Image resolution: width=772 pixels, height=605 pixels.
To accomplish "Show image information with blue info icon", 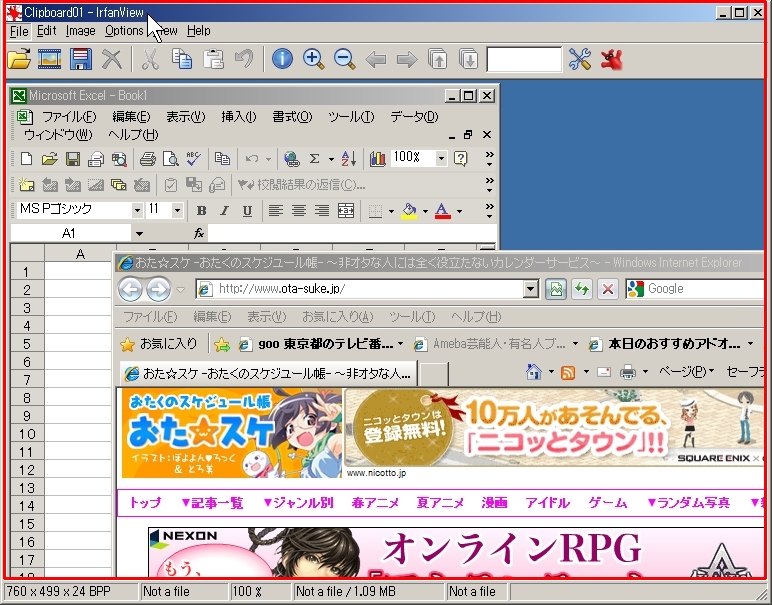I will pyautogui.click(x=282, y=59).
